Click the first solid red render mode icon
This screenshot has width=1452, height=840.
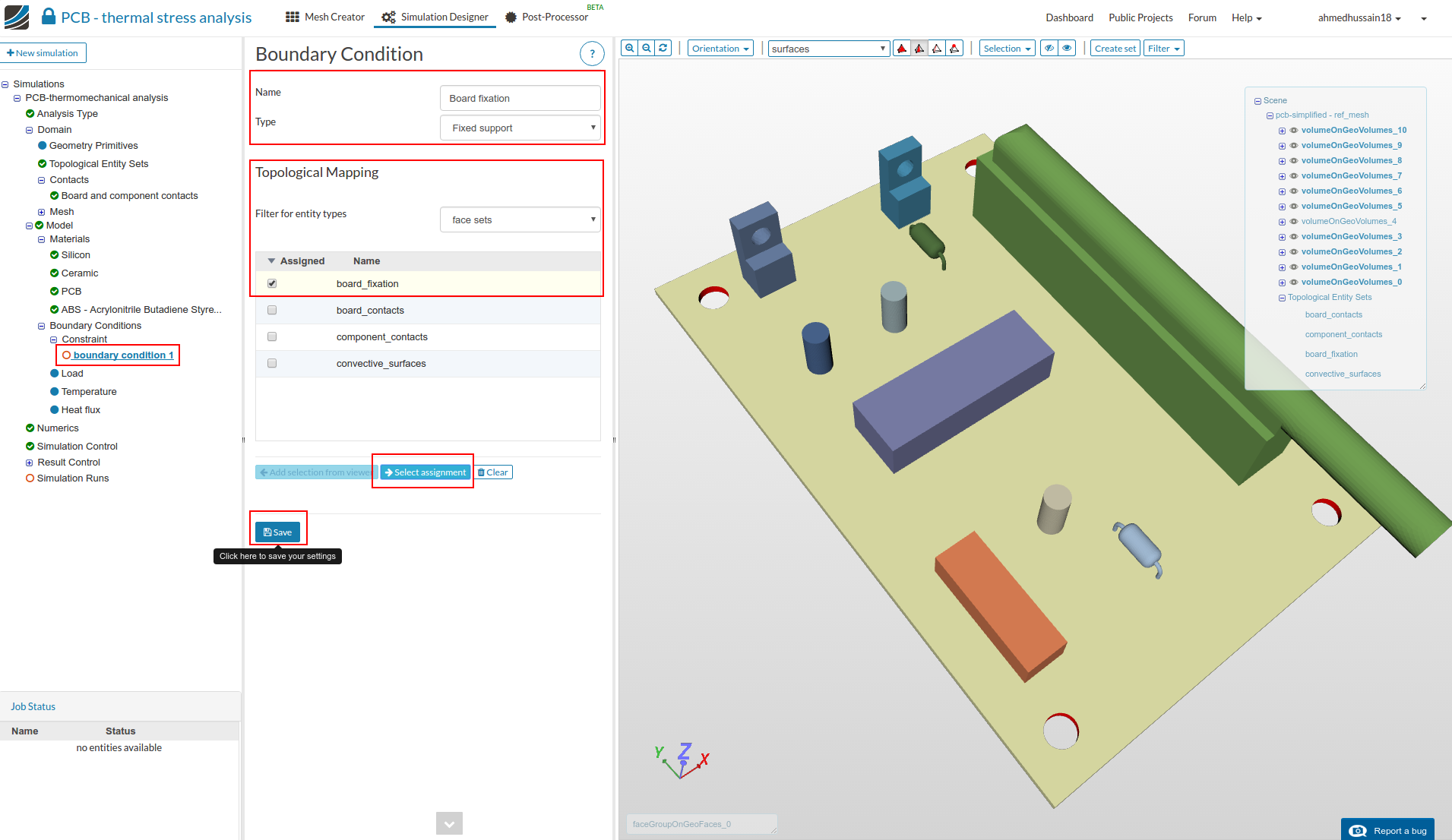coord(902,49)
